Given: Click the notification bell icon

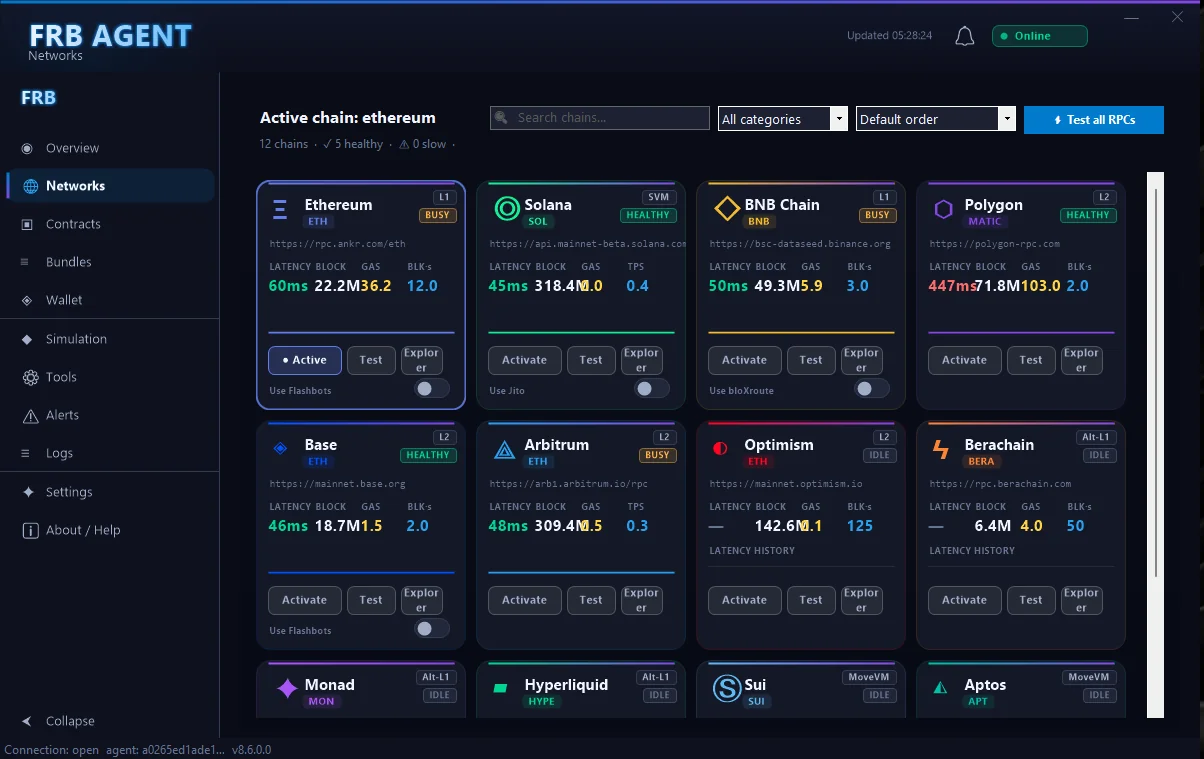Looking at the screenshot, I should 964,37.
